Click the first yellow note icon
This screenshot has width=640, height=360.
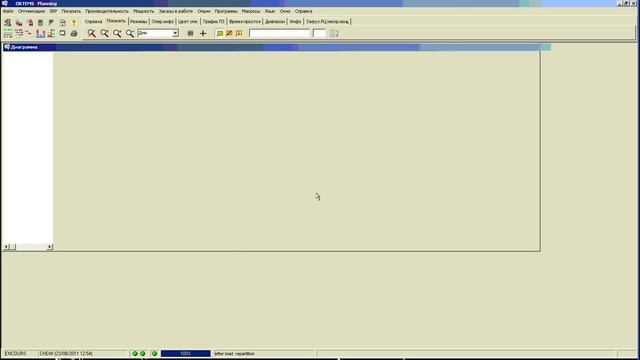pyautogui.click(x=220, y=33)
